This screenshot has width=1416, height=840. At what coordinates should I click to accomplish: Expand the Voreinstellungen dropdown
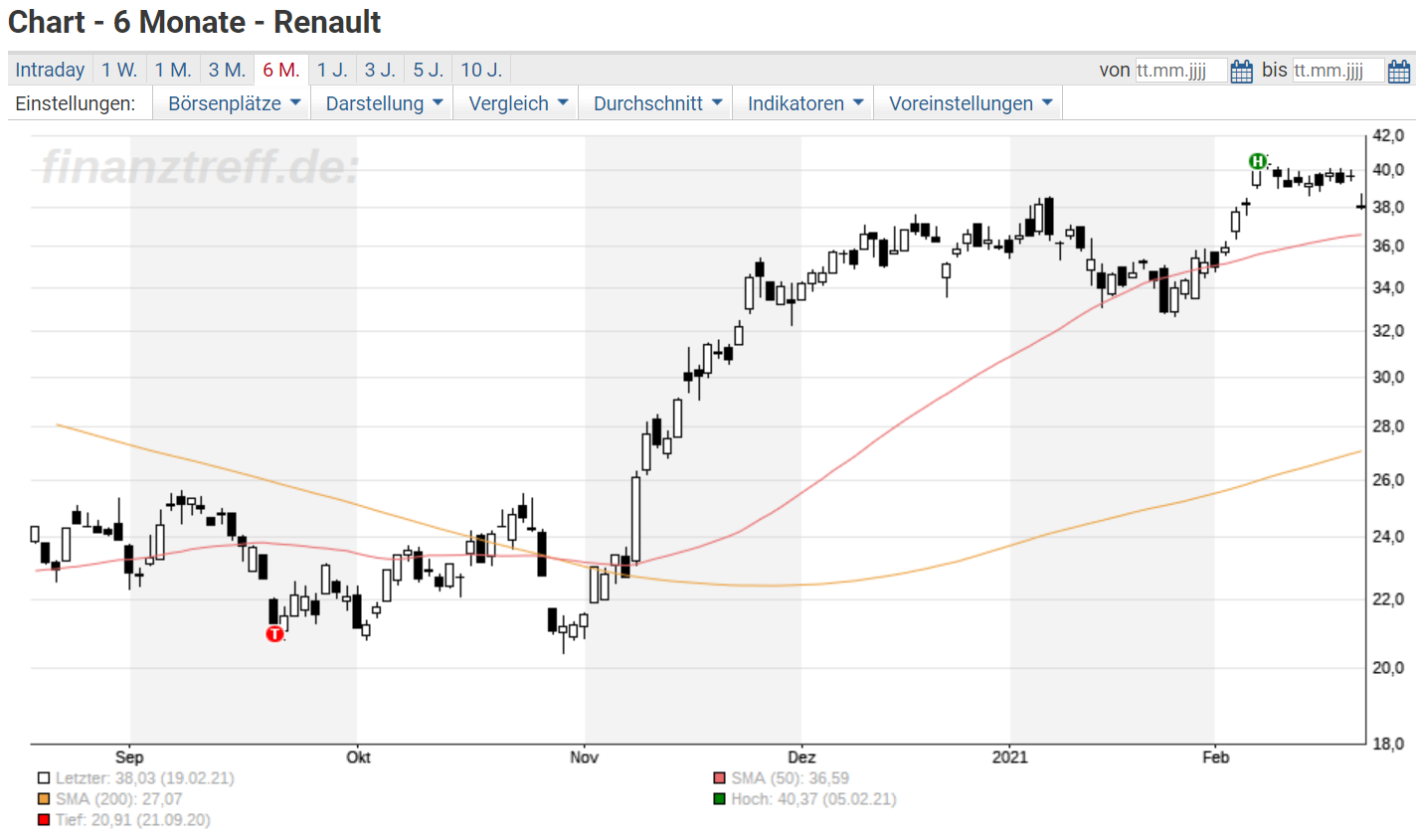(x=970, y=103)
